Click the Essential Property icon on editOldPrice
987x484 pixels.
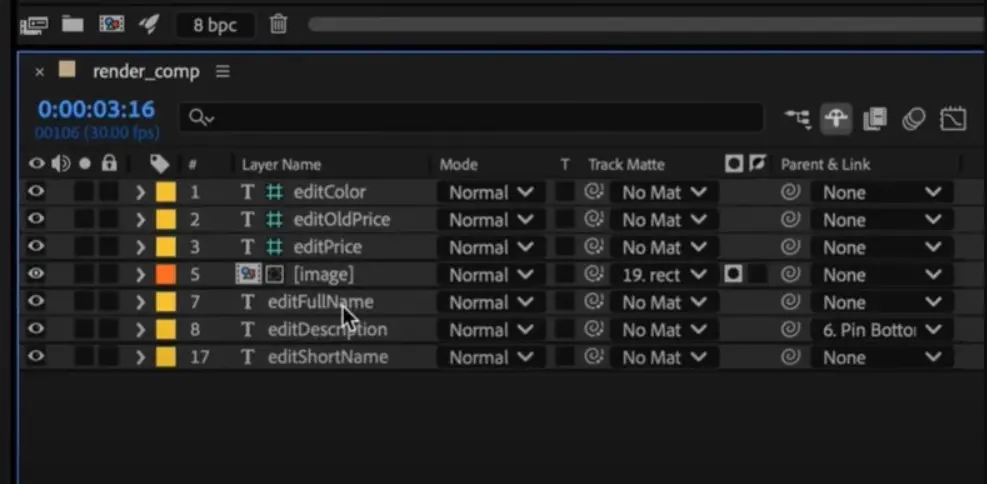click(274, 220)
